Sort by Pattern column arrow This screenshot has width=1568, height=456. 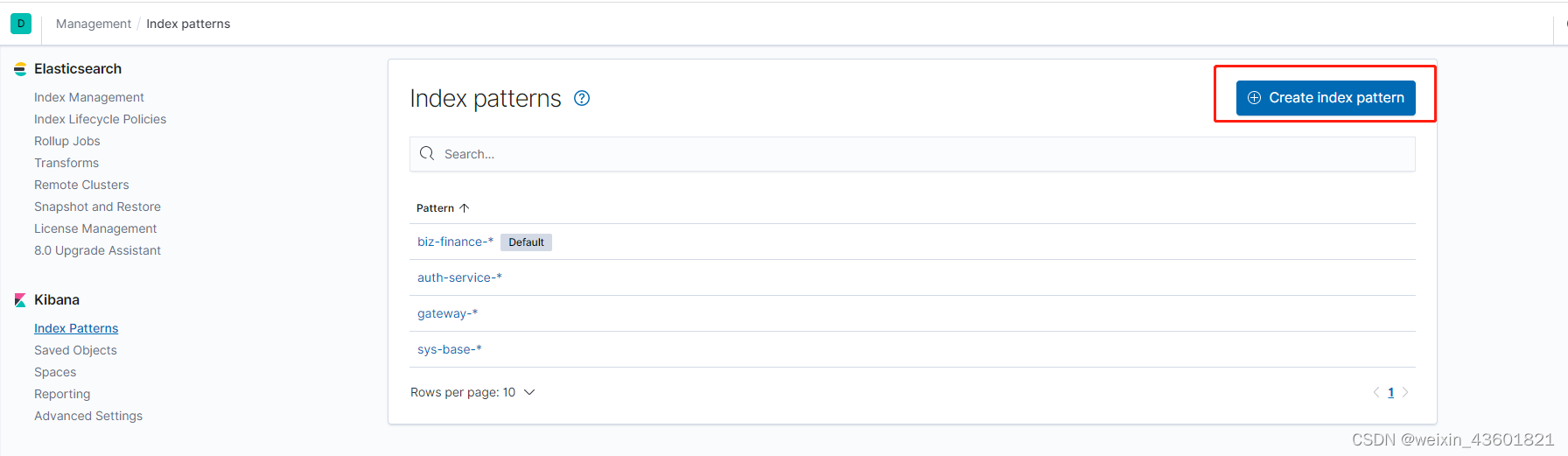pyautogui.click(x=465, y=208)
